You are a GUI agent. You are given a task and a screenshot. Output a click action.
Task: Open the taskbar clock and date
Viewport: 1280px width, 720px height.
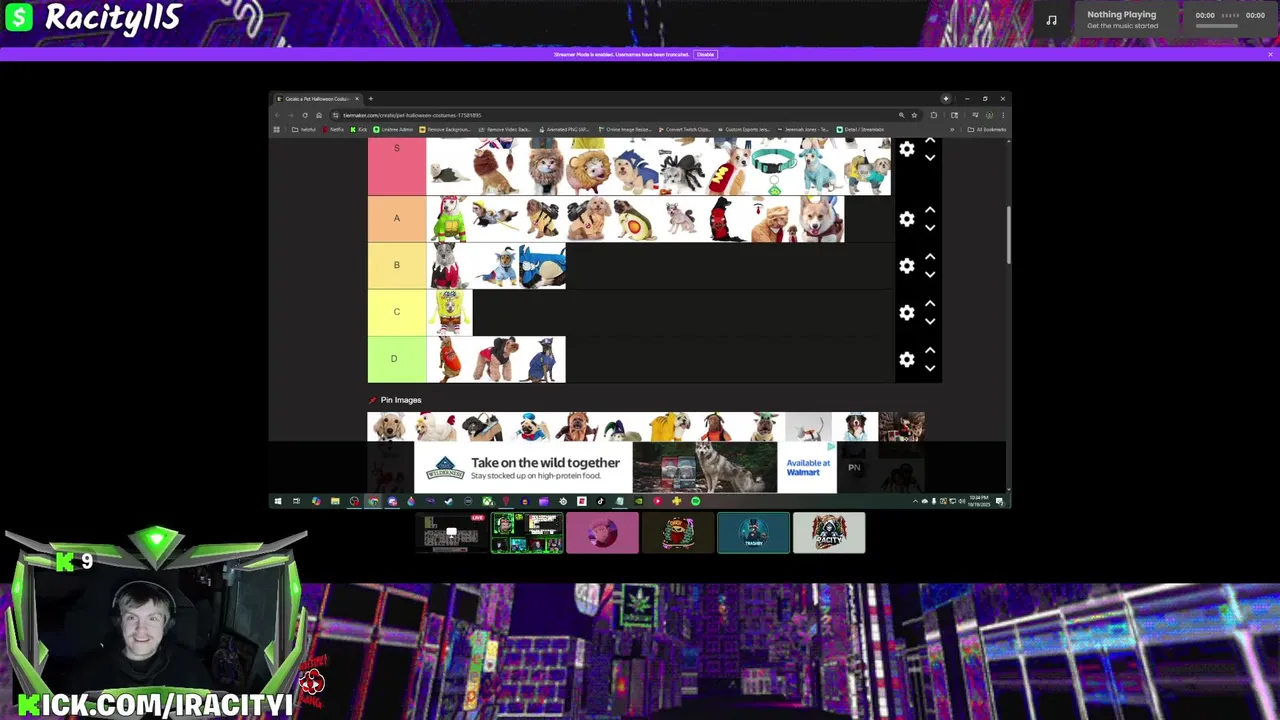click(x=978, y=501)
